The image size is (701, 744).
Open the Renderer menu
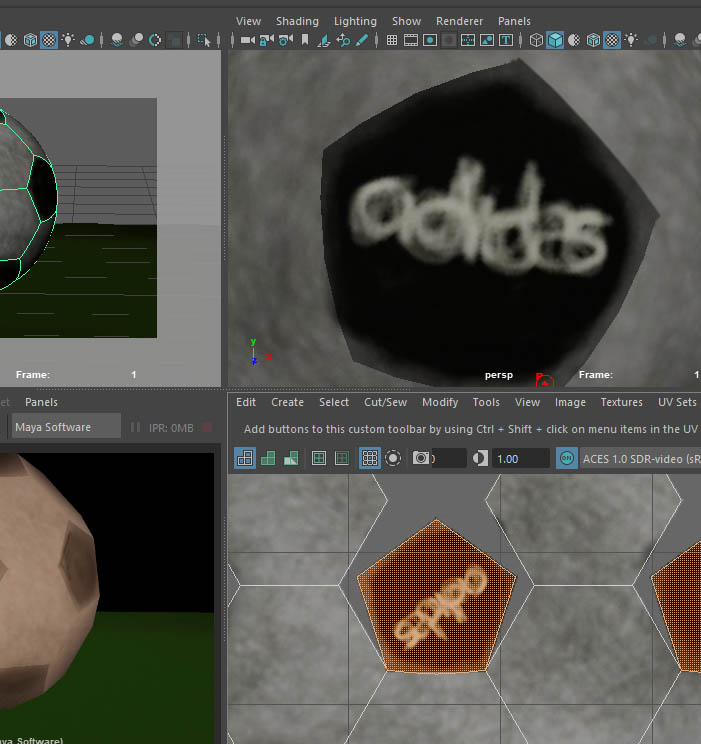click(459, 21)
